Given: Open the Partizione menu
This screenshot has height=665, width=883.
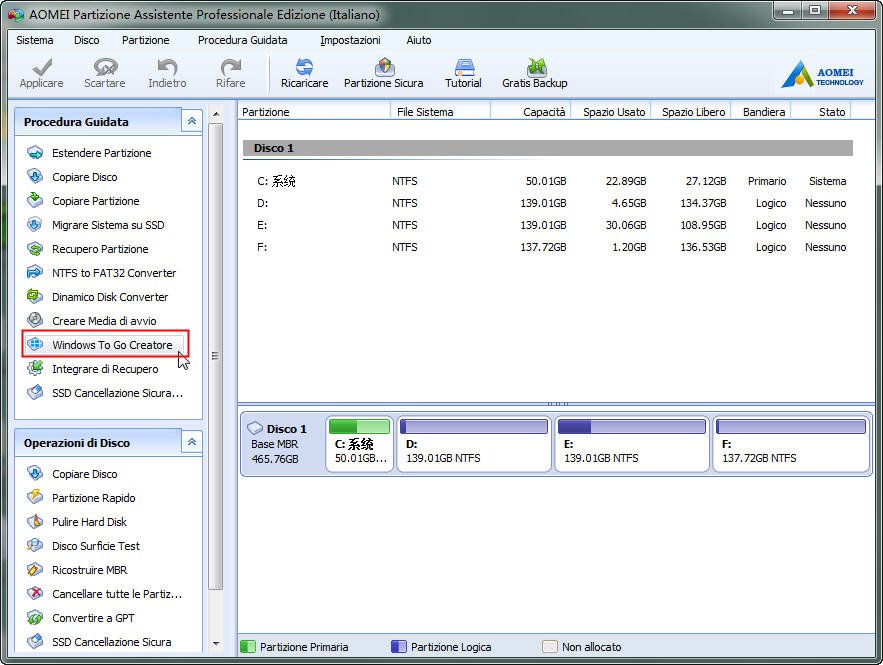Looking at the screenshot, I should pos(145,40).
